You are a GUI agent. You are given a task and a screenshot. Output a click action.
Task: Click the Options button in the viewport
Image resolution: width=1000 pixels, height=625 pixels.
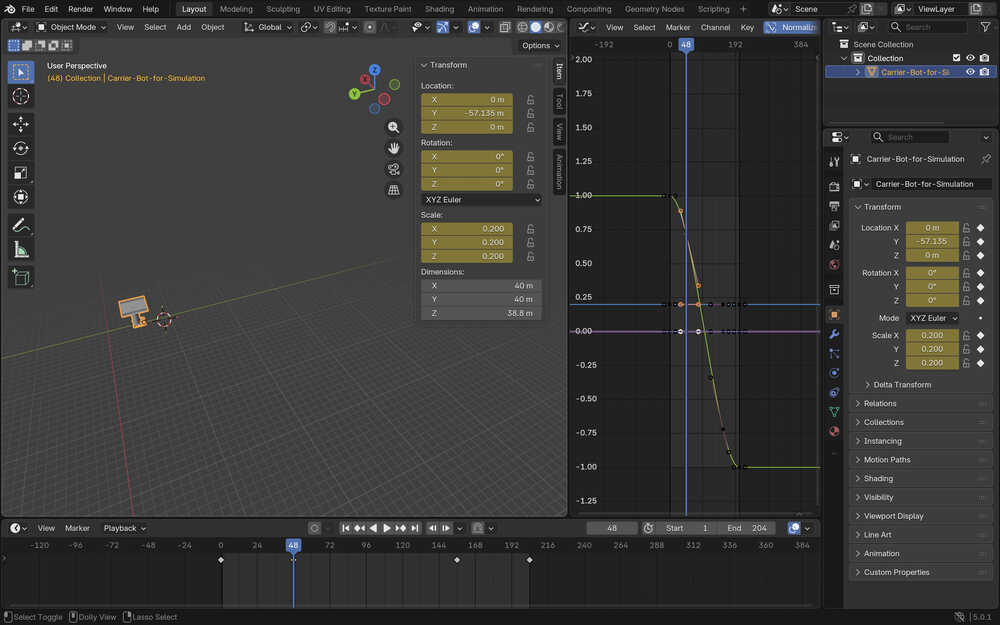(540, 45)
